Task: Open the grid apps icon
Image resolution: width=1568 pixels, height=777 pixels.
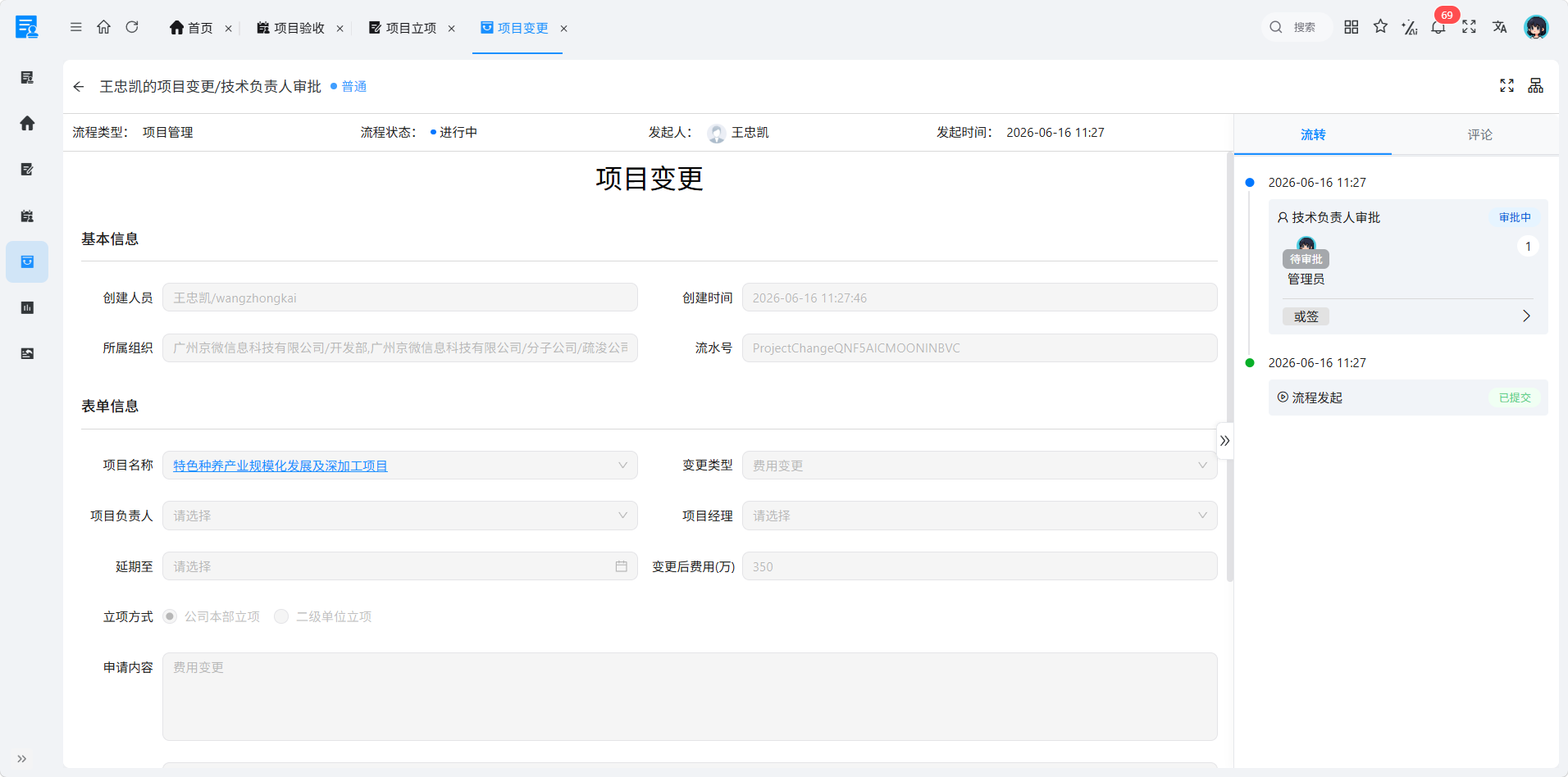Action: point(1351,27)
